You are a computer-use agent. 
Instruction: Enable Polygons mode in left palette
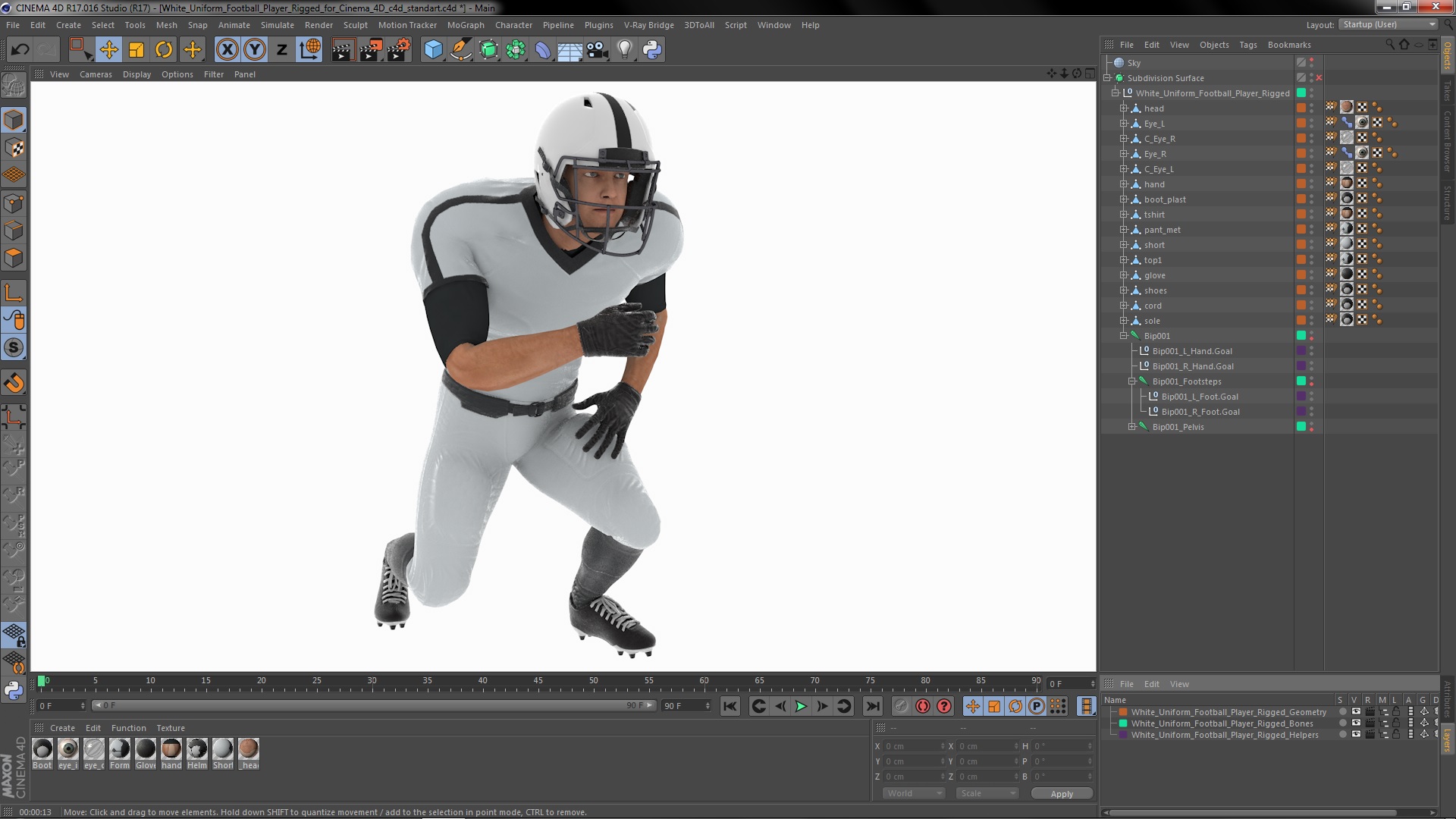pyautogui.click(x=14, y=259)
